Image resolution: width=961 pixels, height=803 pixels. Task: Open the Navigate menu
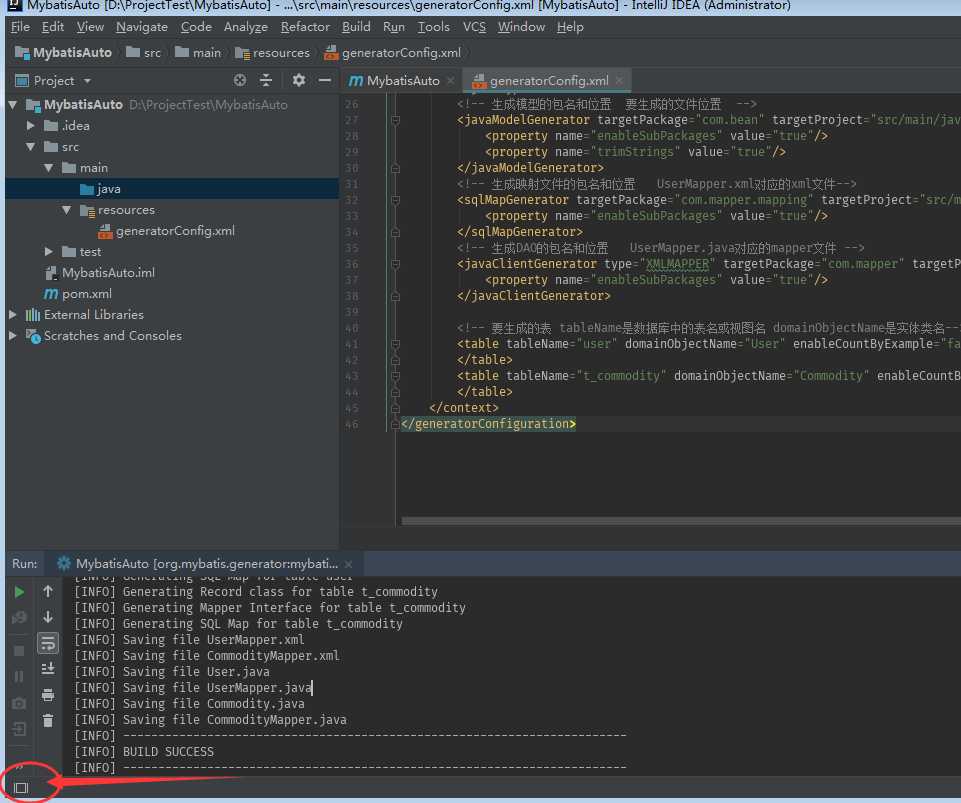(x=142, y=27)
